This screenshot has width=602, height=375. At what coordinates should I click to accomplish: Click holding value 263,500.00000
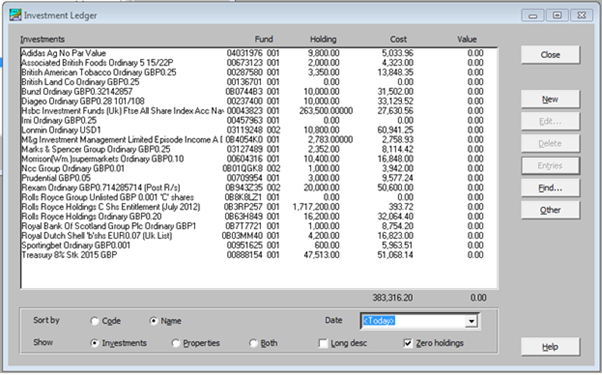click(326, 111)
